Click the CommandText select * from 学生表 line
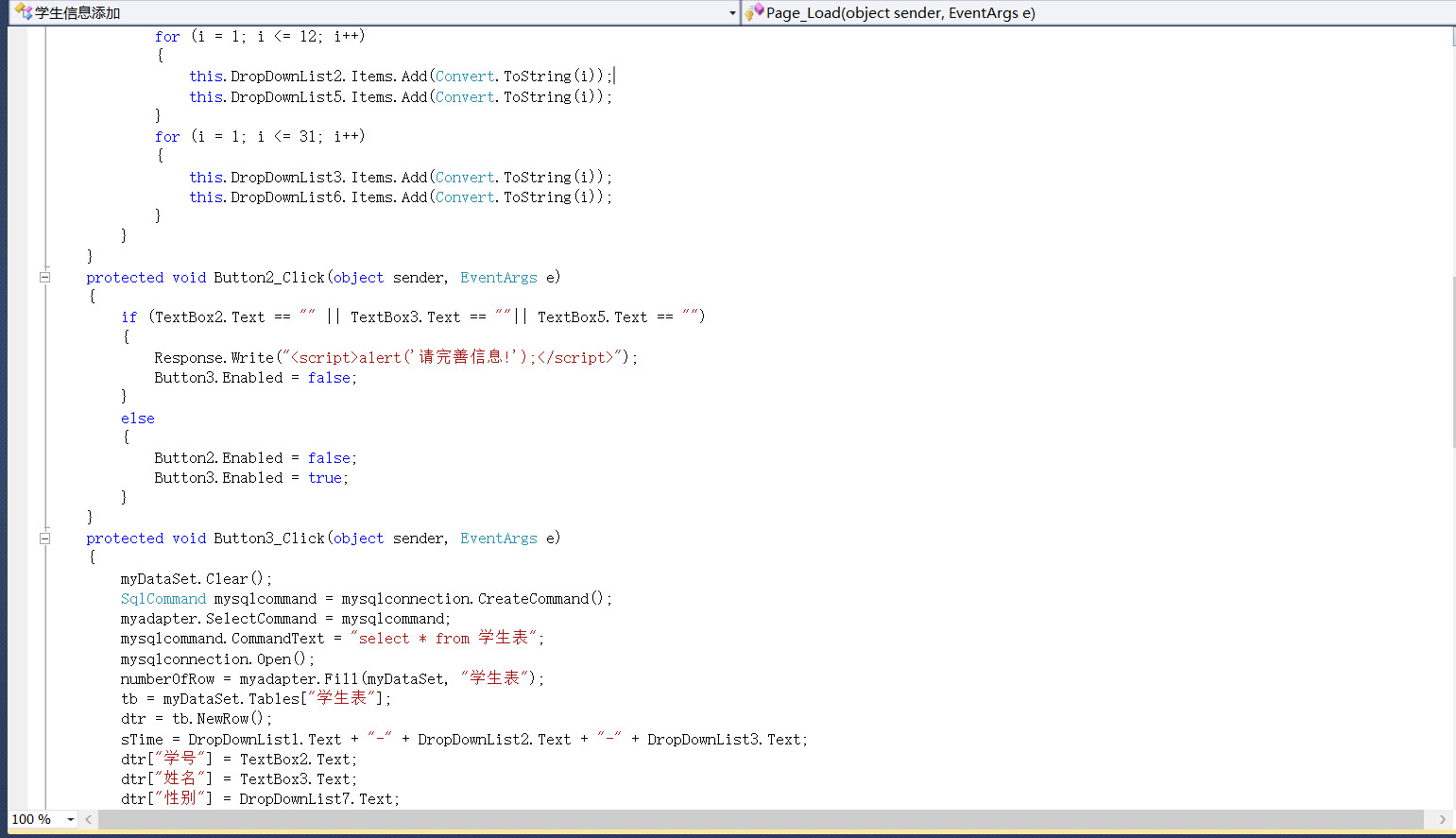 coord(333,638)
